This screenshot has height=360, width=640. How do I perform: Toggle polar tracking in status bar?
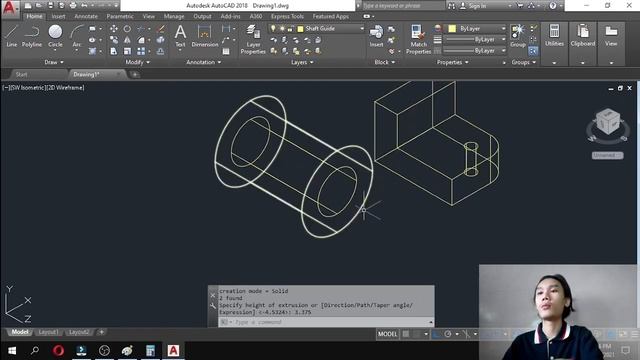(448, 334)
